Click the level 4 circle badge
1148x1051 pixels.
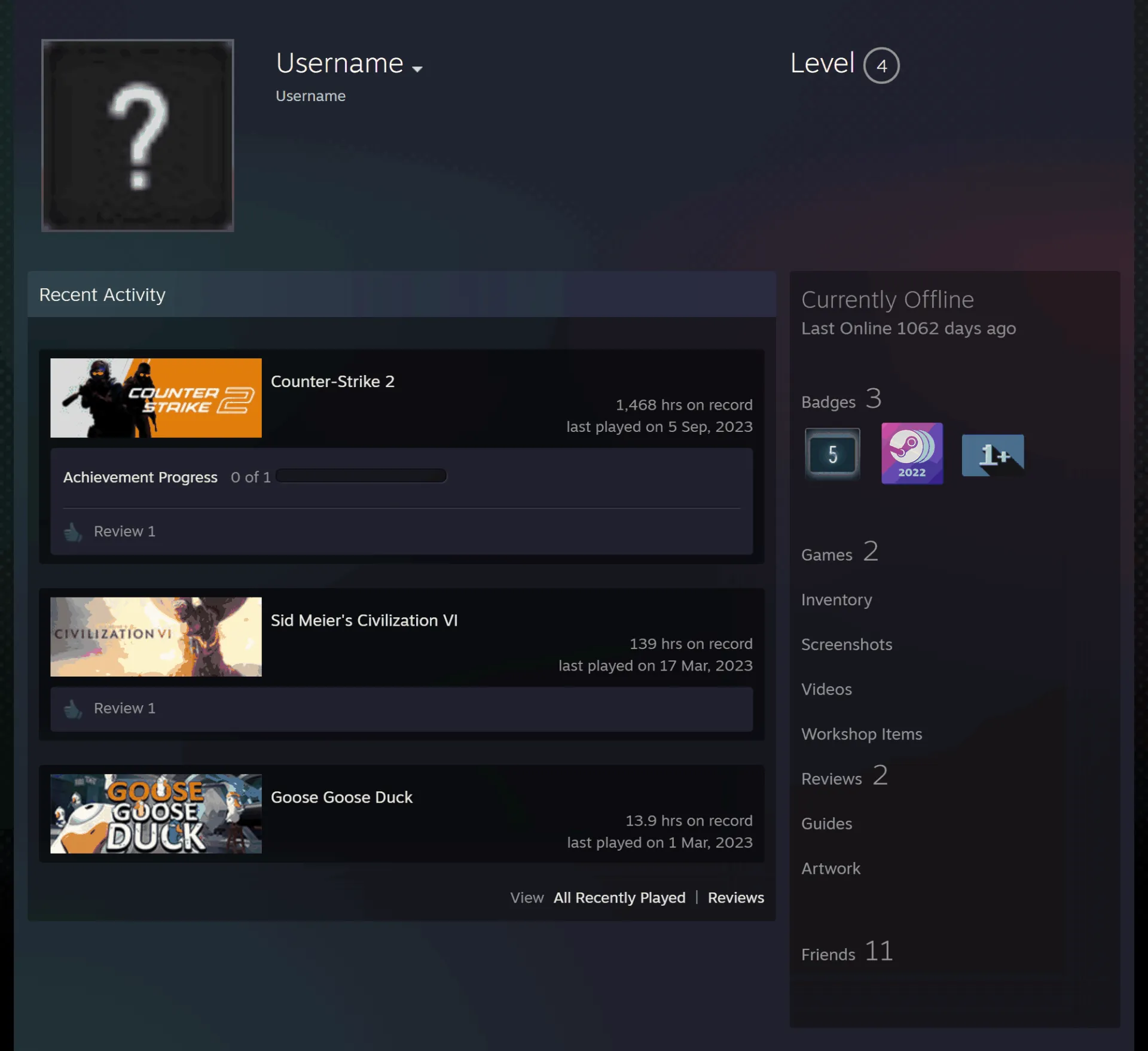coord(881,65)
